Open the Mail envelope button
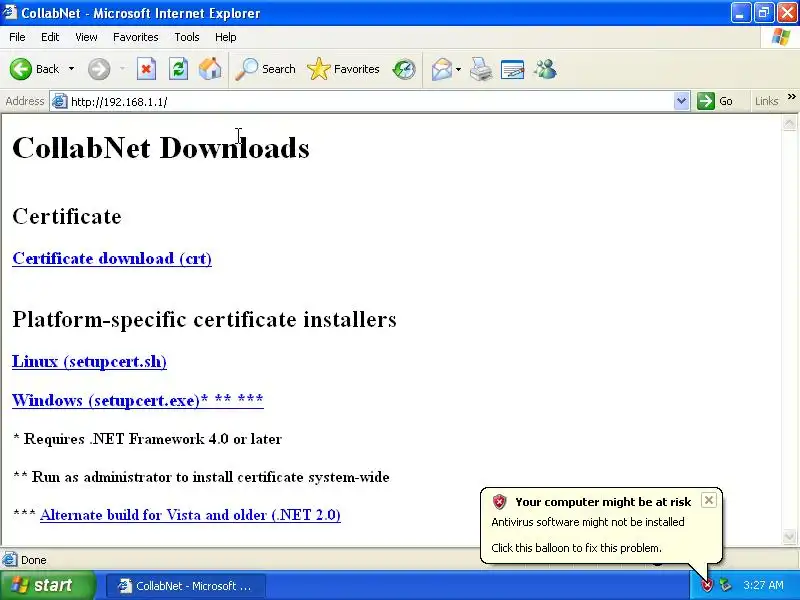800x600 pixels. tap(442, 69)
